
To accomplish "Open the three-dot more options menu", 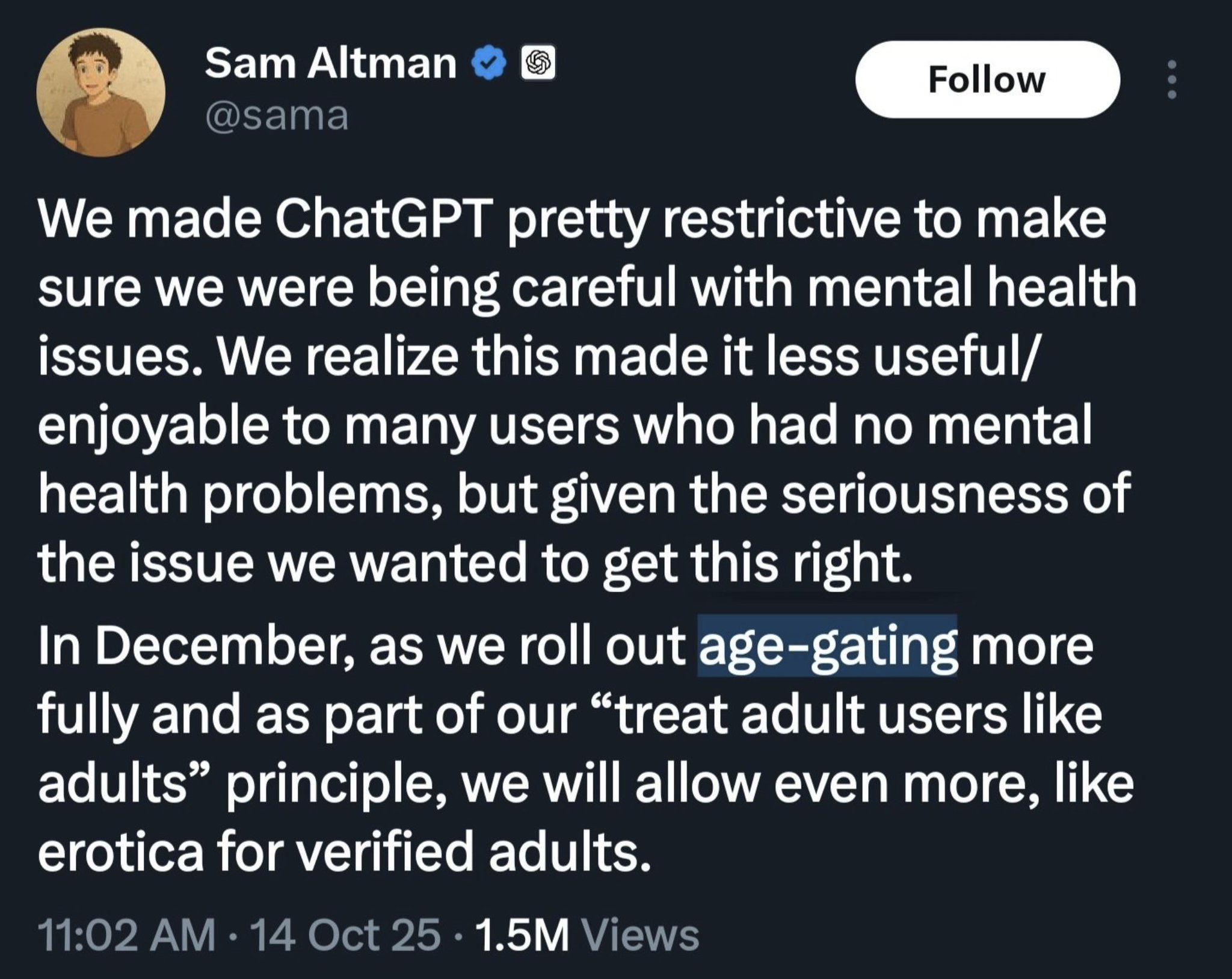I will point(1171,79).
